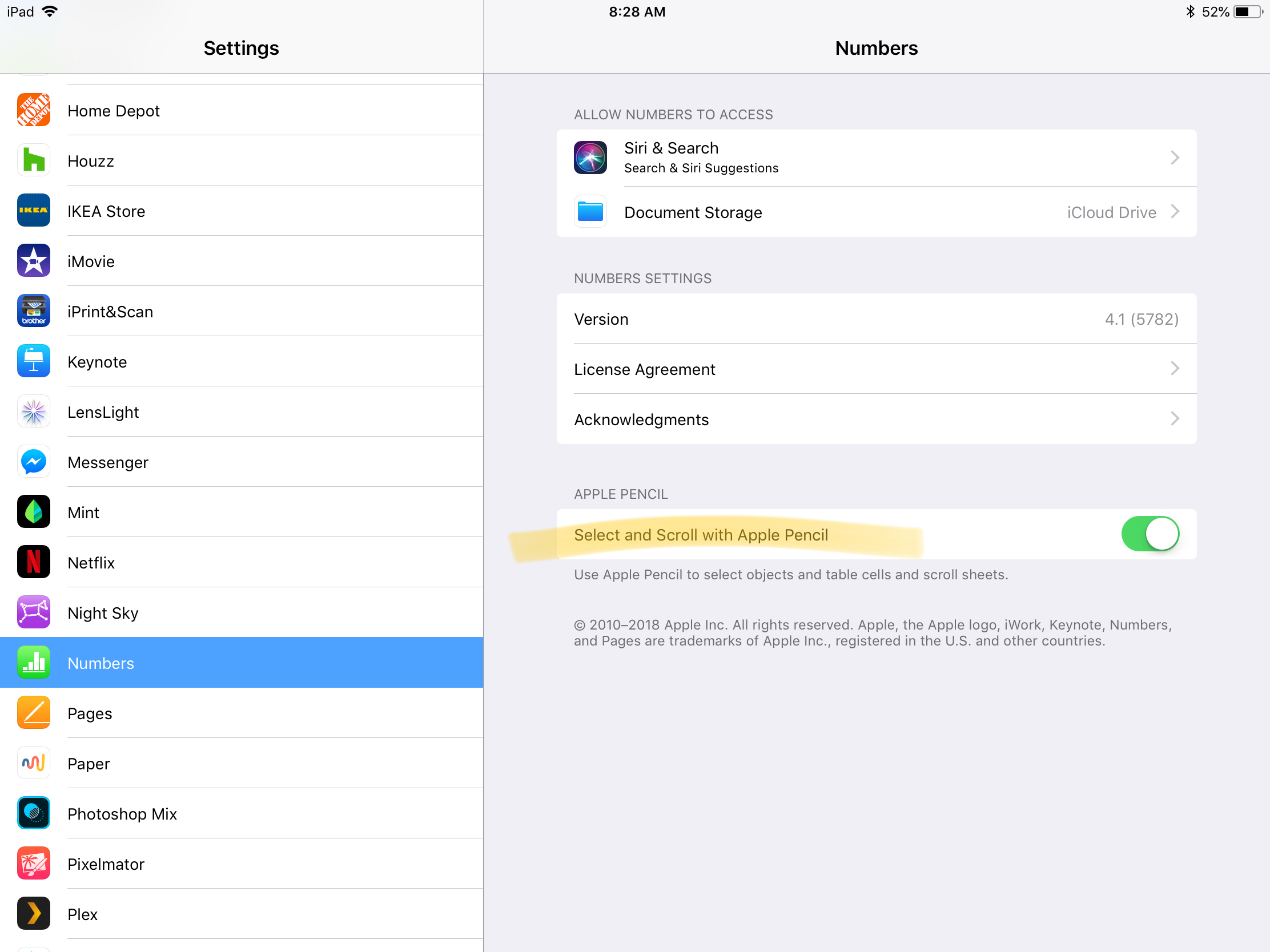Tap the iCloud Drive value
Screen dimensions: 1270x952
[1111, 212]
